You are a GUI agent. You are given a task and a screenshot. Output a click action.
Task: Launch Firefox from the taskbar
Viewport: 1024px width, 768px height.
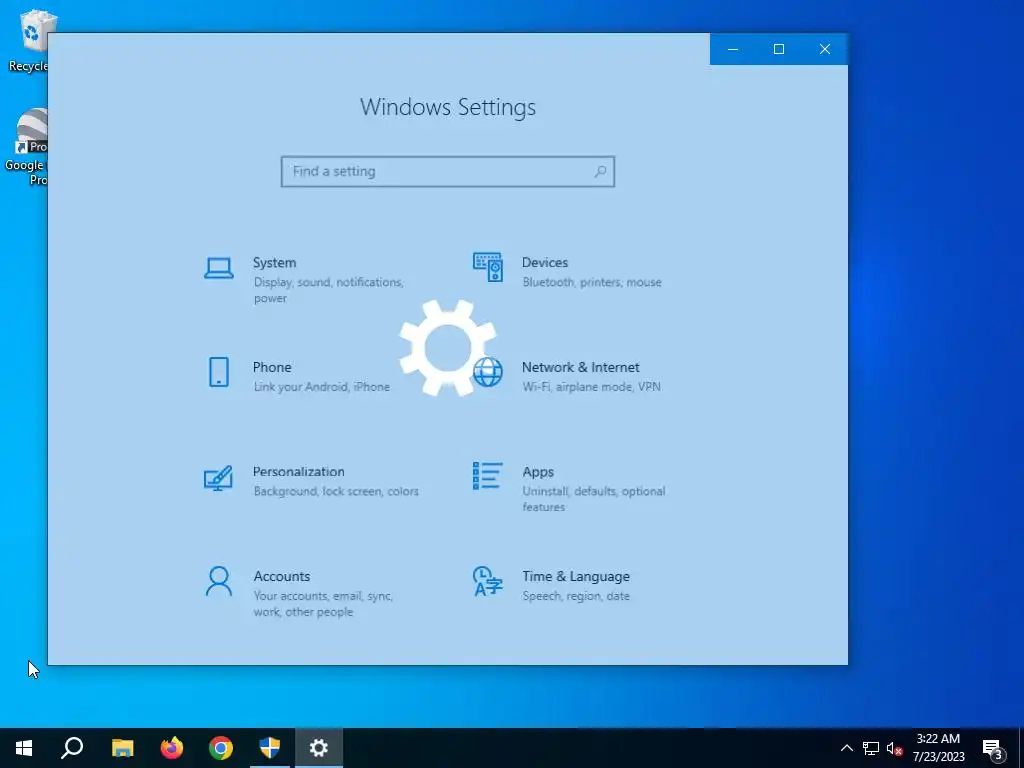172,748
